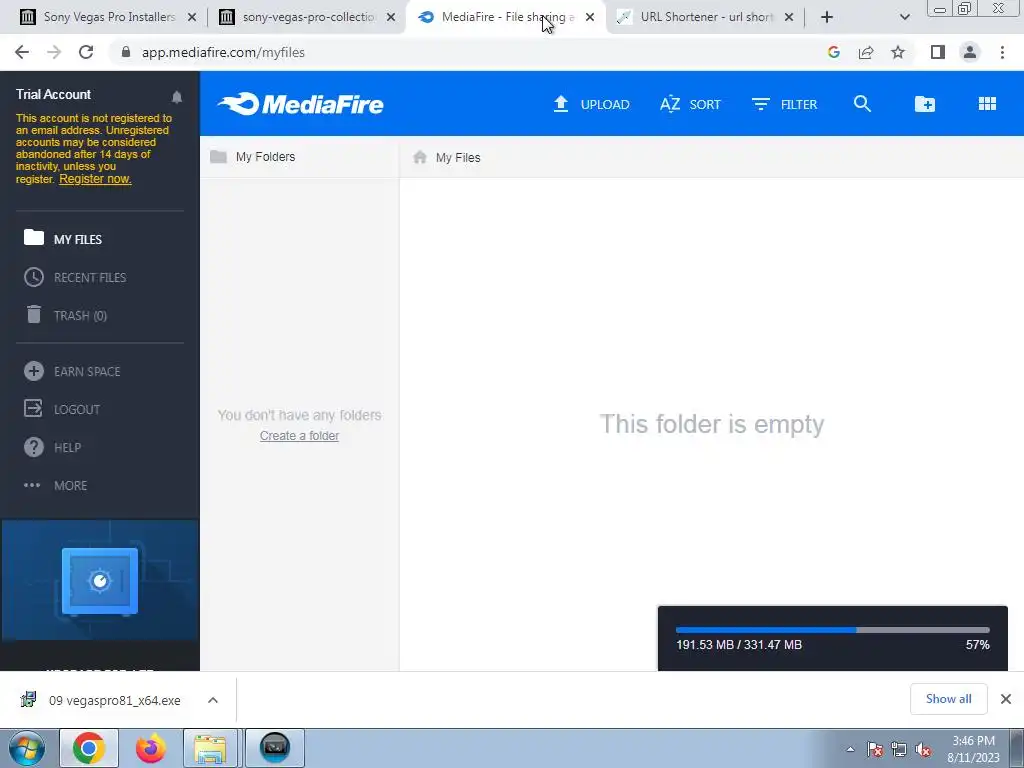Click Chrome icon in taskbar
This screenshot has width=1024, height=768.
click(x=89, y=748)
